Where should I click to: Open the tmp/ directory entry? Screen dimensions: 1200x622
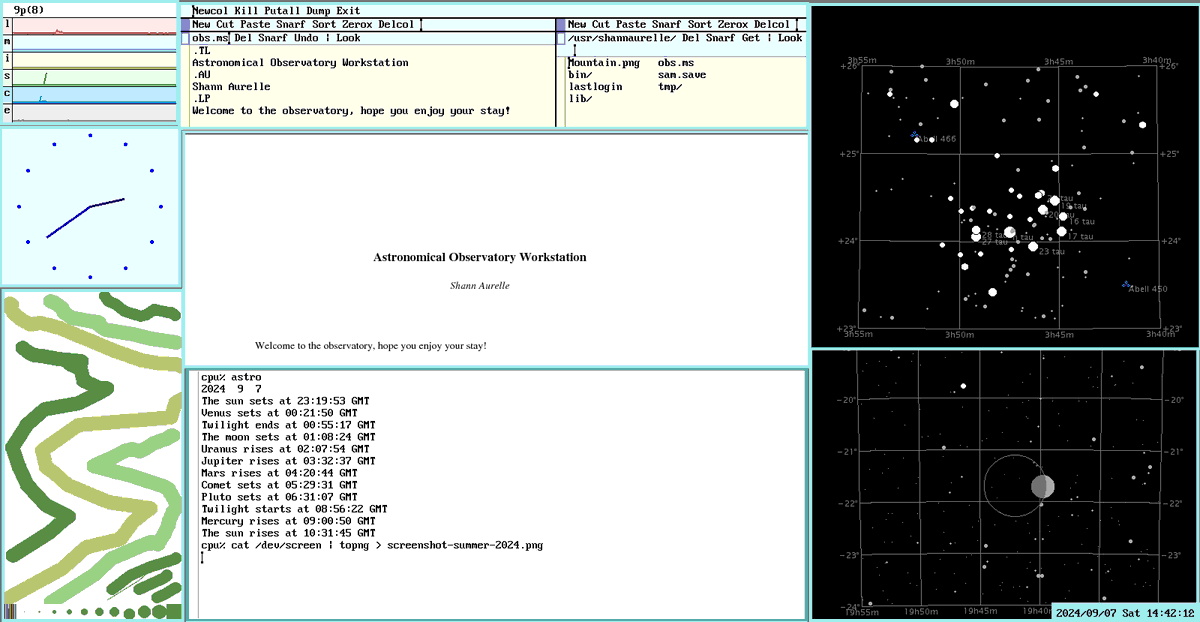(670, 87)
